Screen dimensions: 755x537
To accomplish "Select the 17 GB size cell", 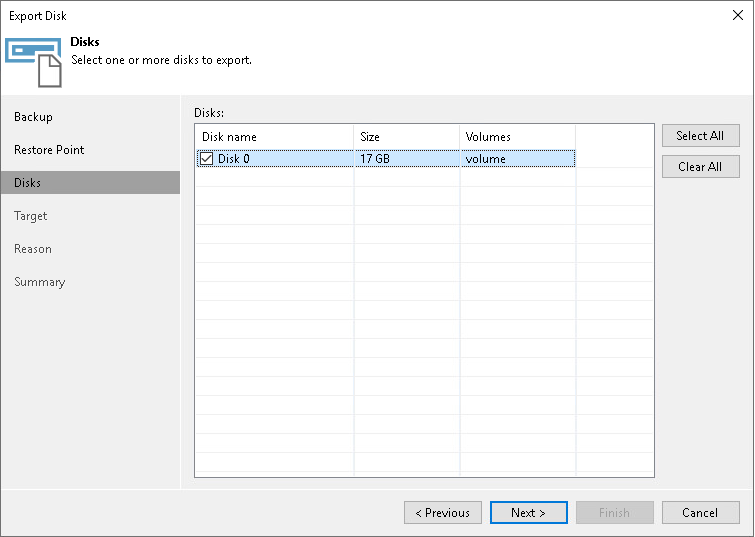I will (x=407, y=158).
